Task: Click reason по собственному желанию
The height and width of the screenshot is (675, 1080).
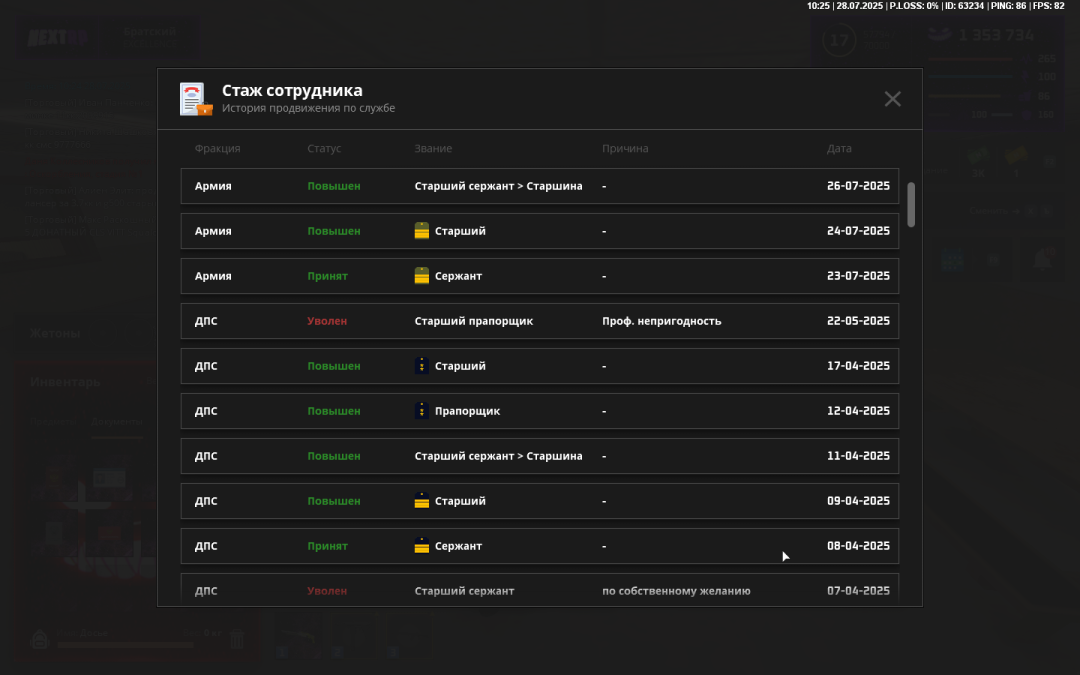Action: point(676,591)
